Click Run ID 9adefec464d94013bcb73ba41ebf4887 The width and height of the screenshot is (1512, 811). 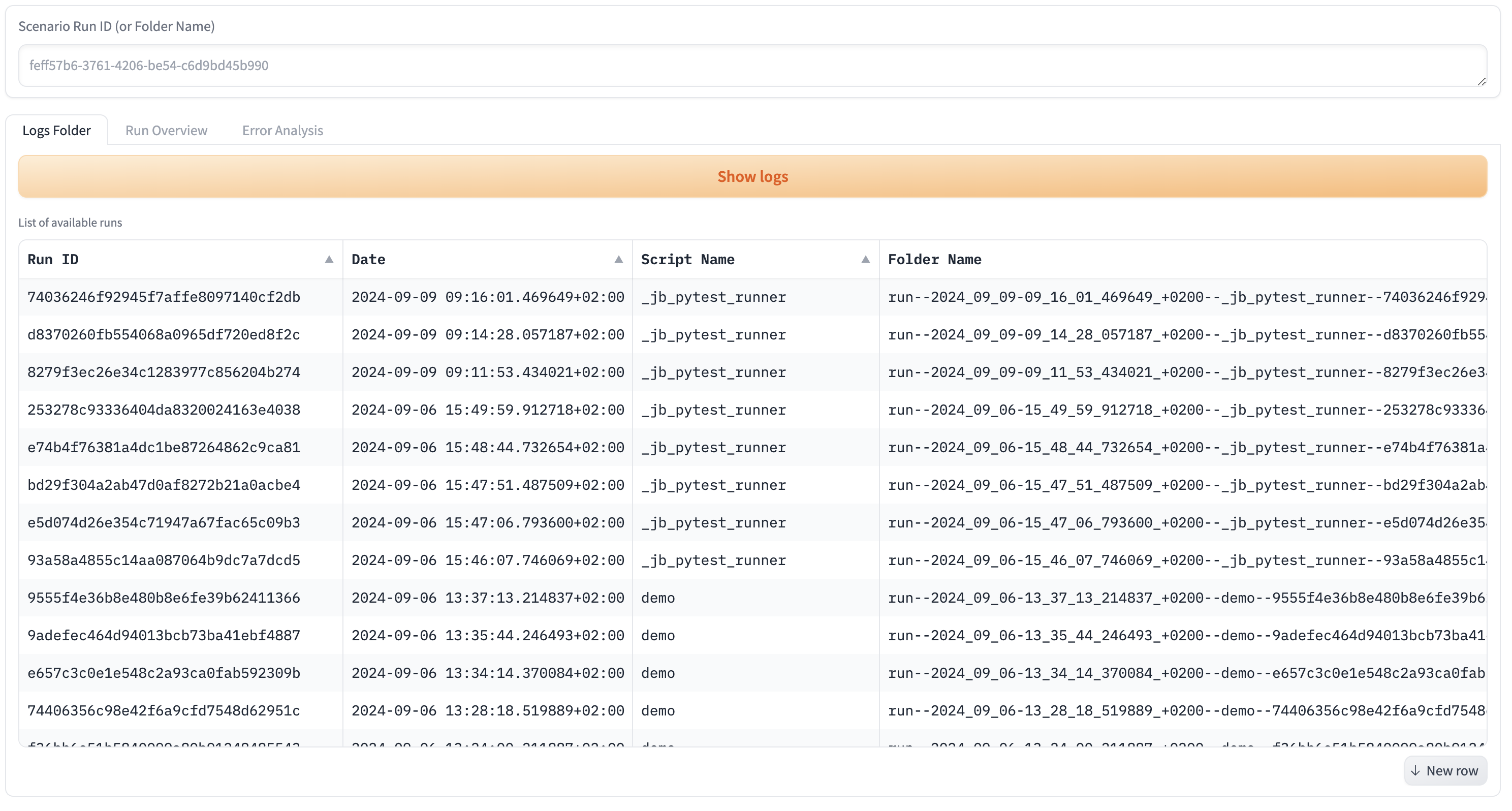point(164,635)
